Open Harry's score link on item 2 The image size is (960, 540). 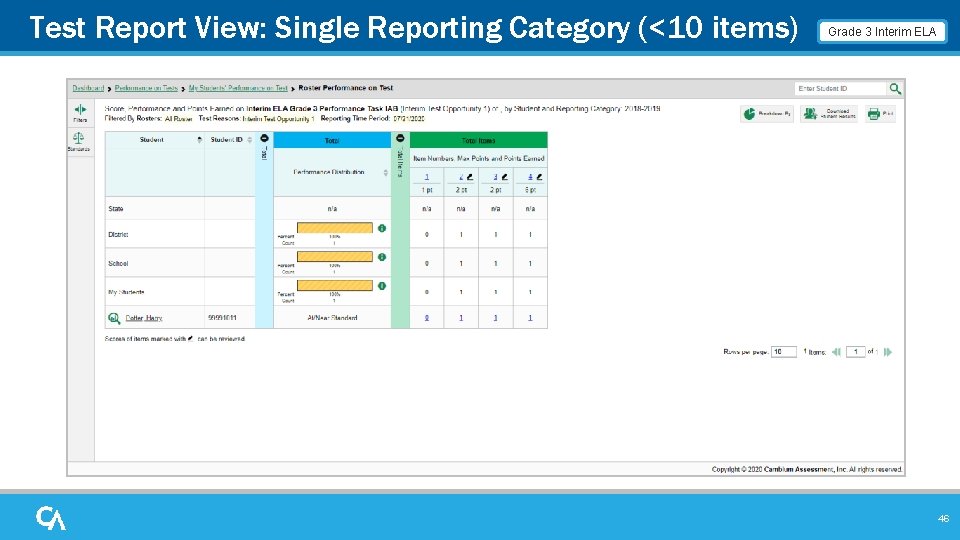point(461,318)
